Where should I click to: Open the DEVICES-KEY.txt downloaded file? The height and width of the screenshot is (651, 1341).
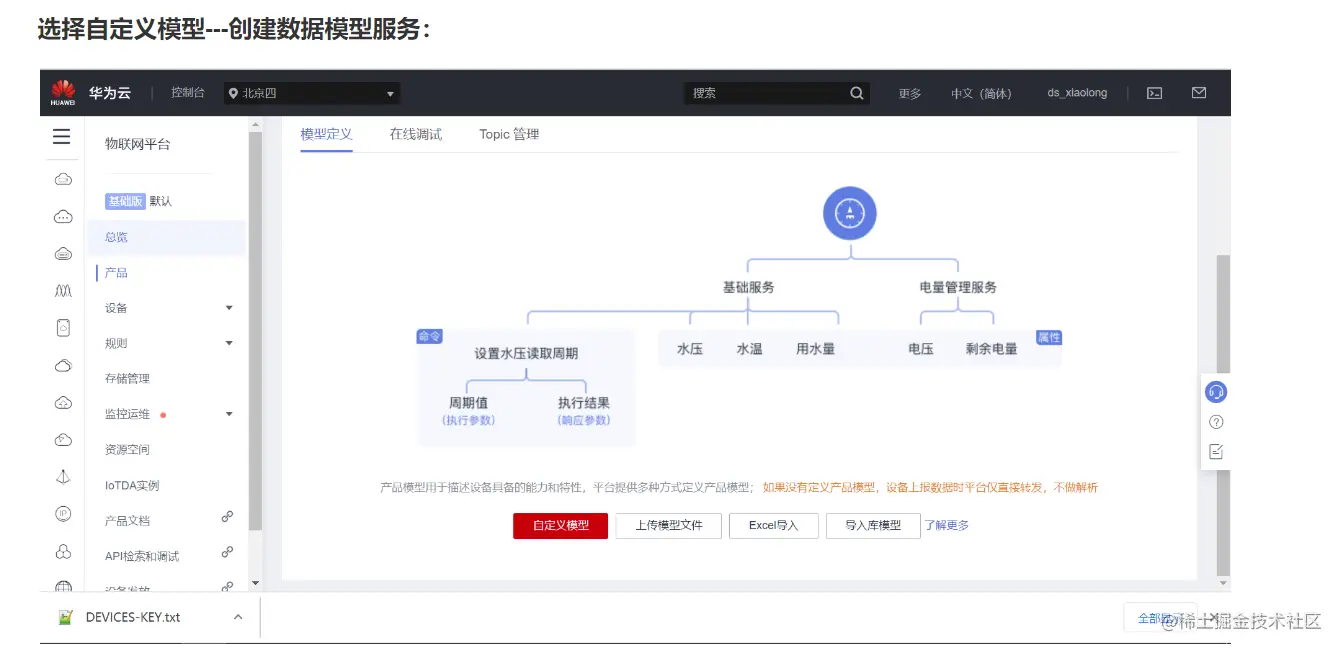[133, 618]
